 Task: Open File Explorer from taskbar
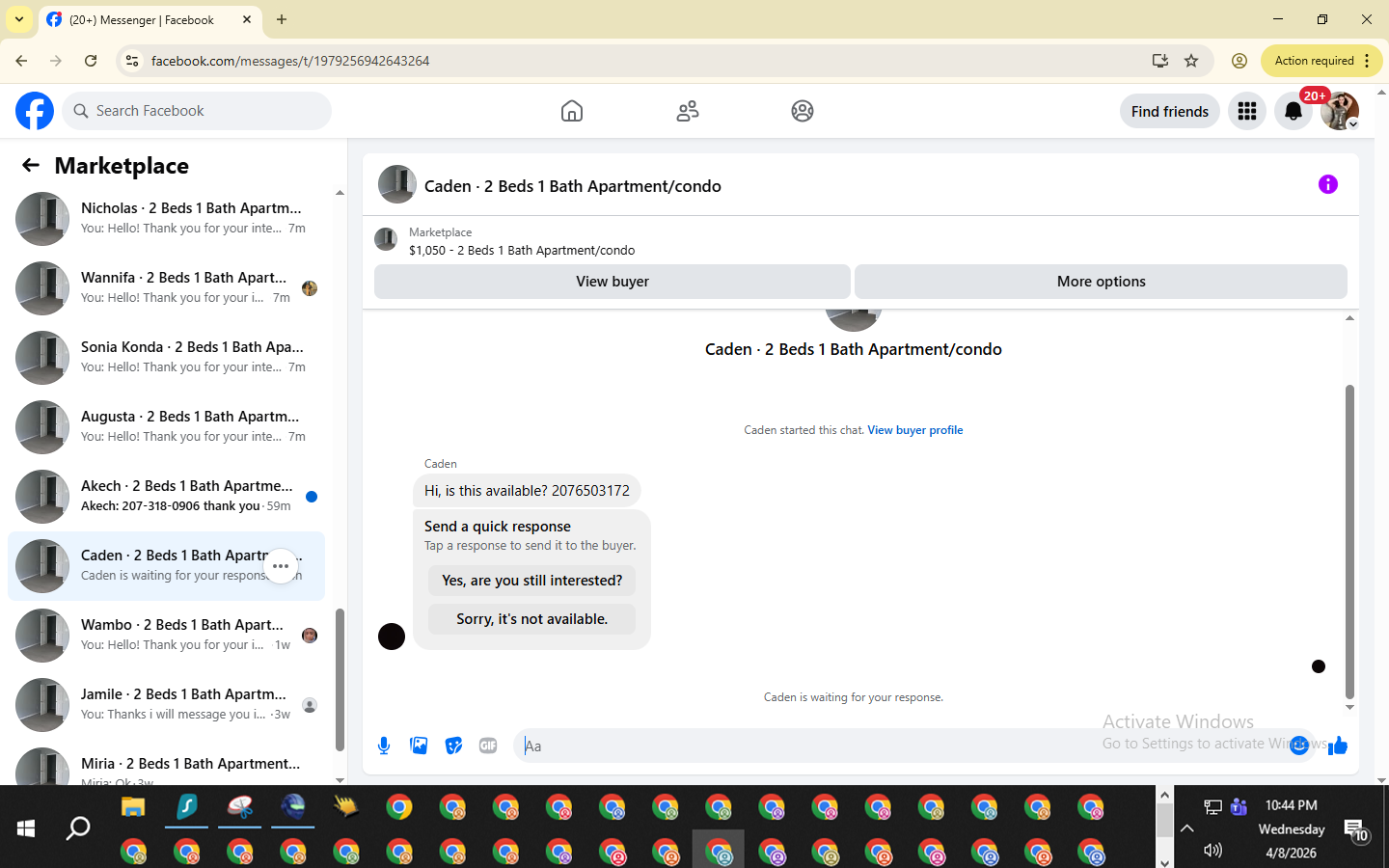point(133,807)
